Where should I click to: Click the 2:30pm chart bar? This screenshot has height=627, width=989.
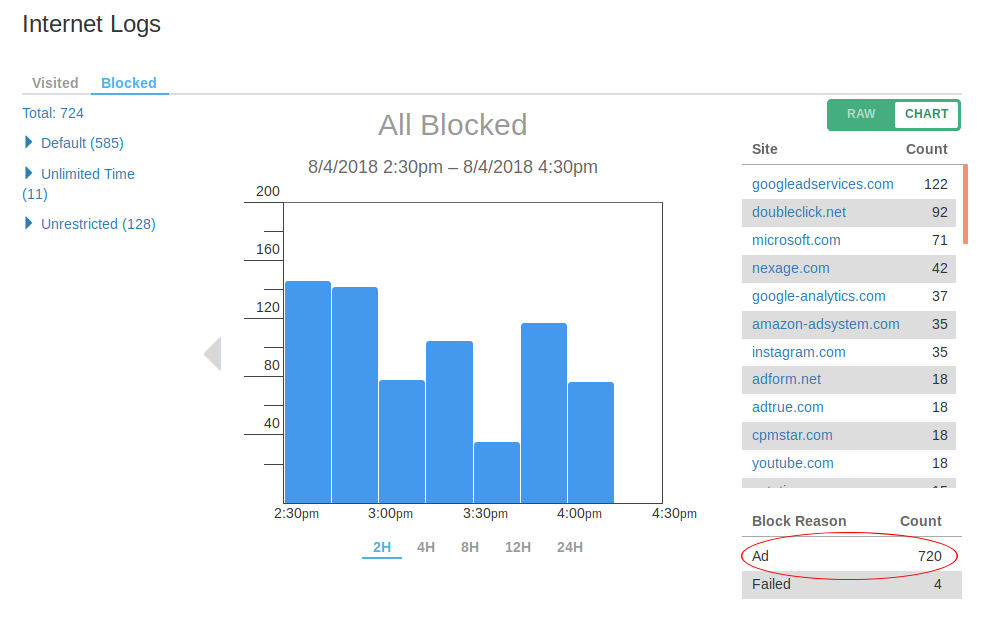click(x=308, y=392)
